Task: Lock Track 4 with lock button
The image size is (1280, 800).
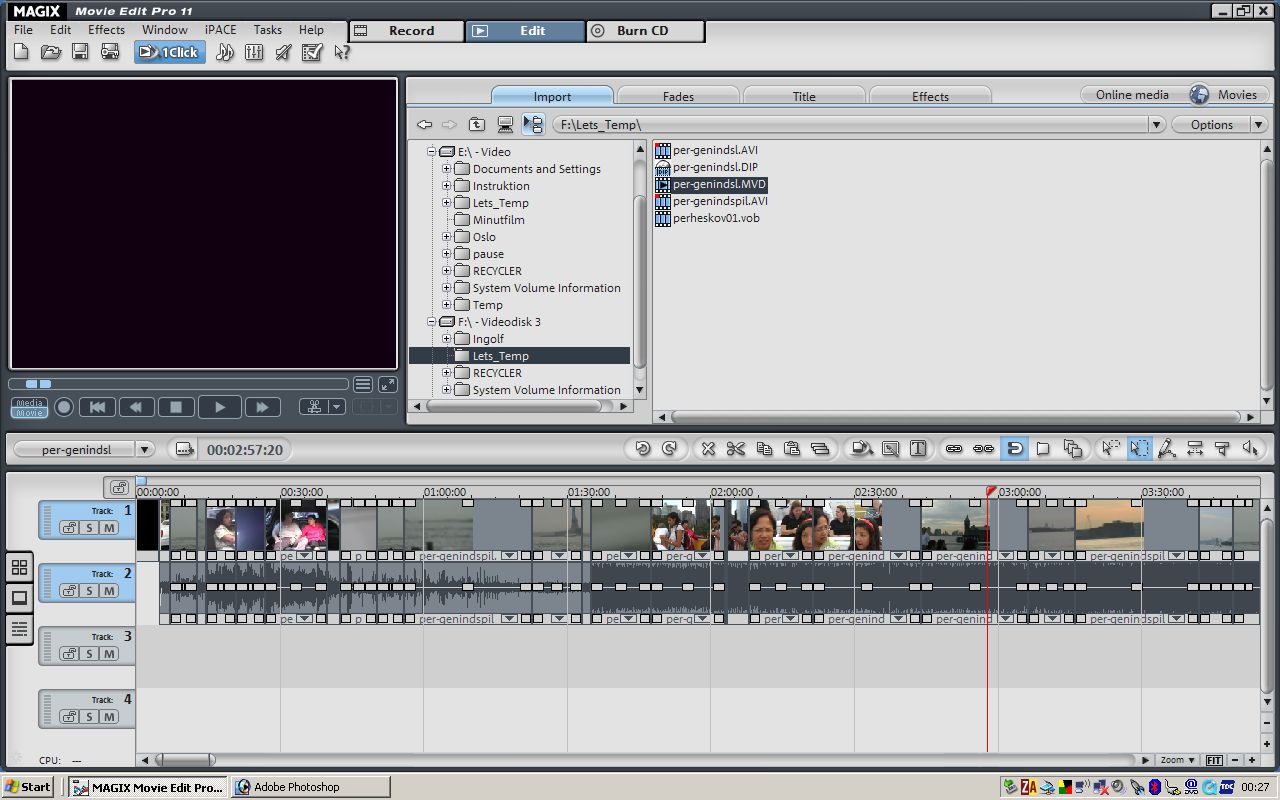Action: pyautogui.click(x=69, y=717)
